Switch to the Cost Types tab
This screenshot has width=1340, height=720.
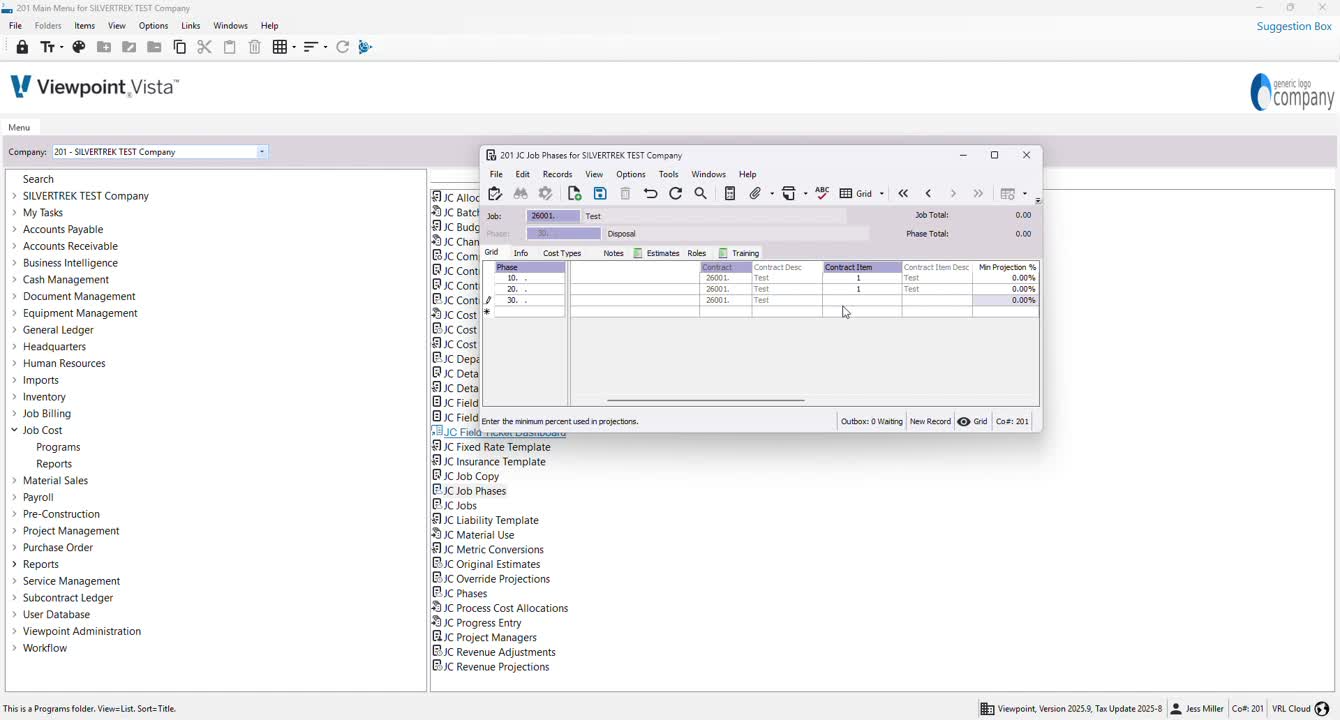562,253
